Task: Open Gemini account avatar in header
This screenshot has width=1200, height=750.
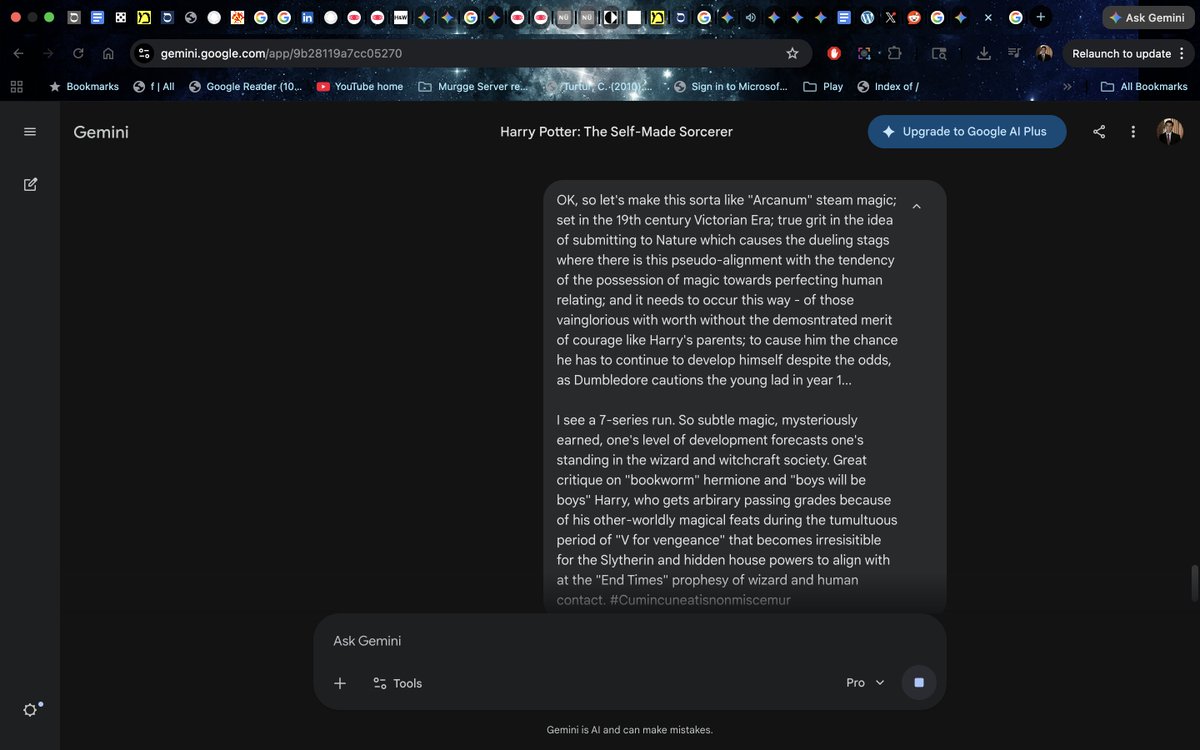Action: coord(1170,131)
